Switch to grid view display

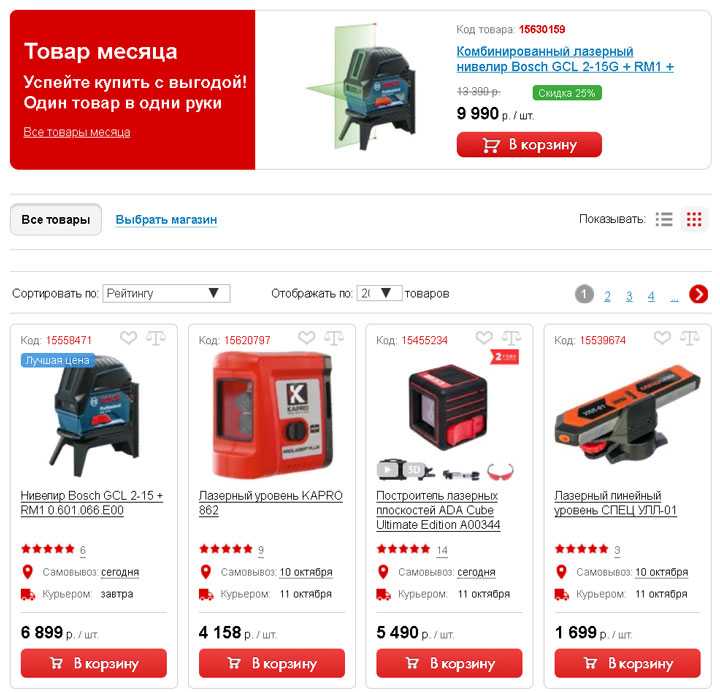(x=694, y=219)
